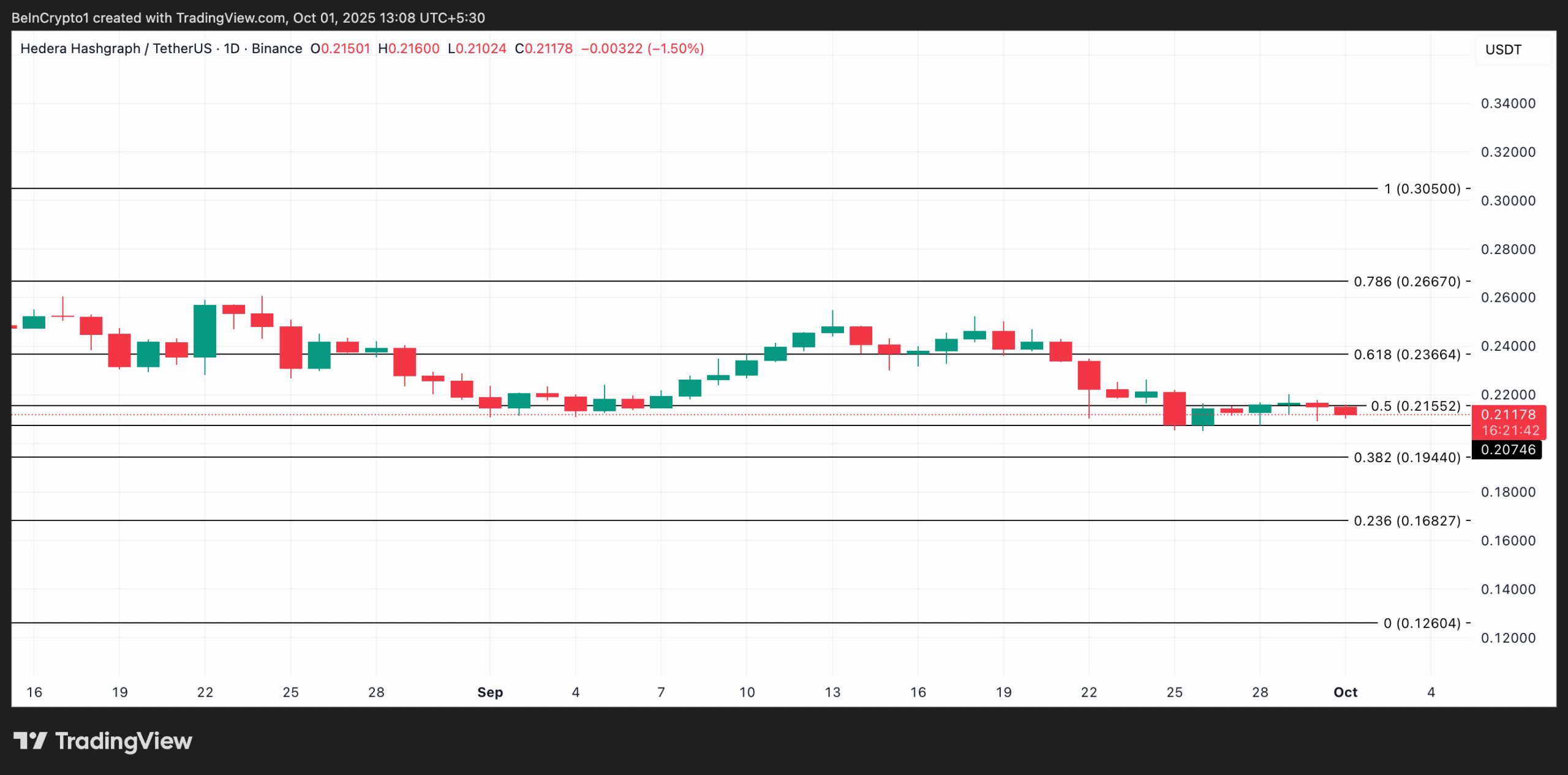Click the countdown timer 16:21:42
This screenshot has height=775, width=1568.
click(x=1511, y=430)
